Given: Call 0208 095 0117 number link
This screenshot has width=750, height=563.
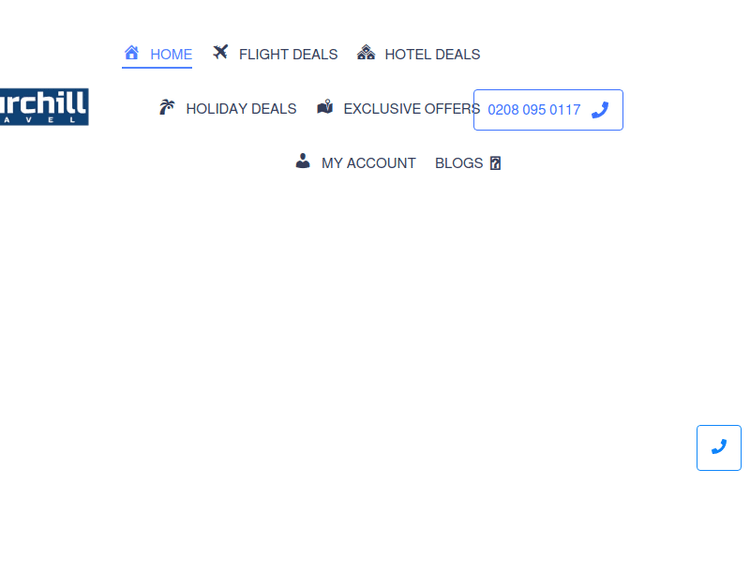Looking at the screenshot, I should (x=534, y=110).
